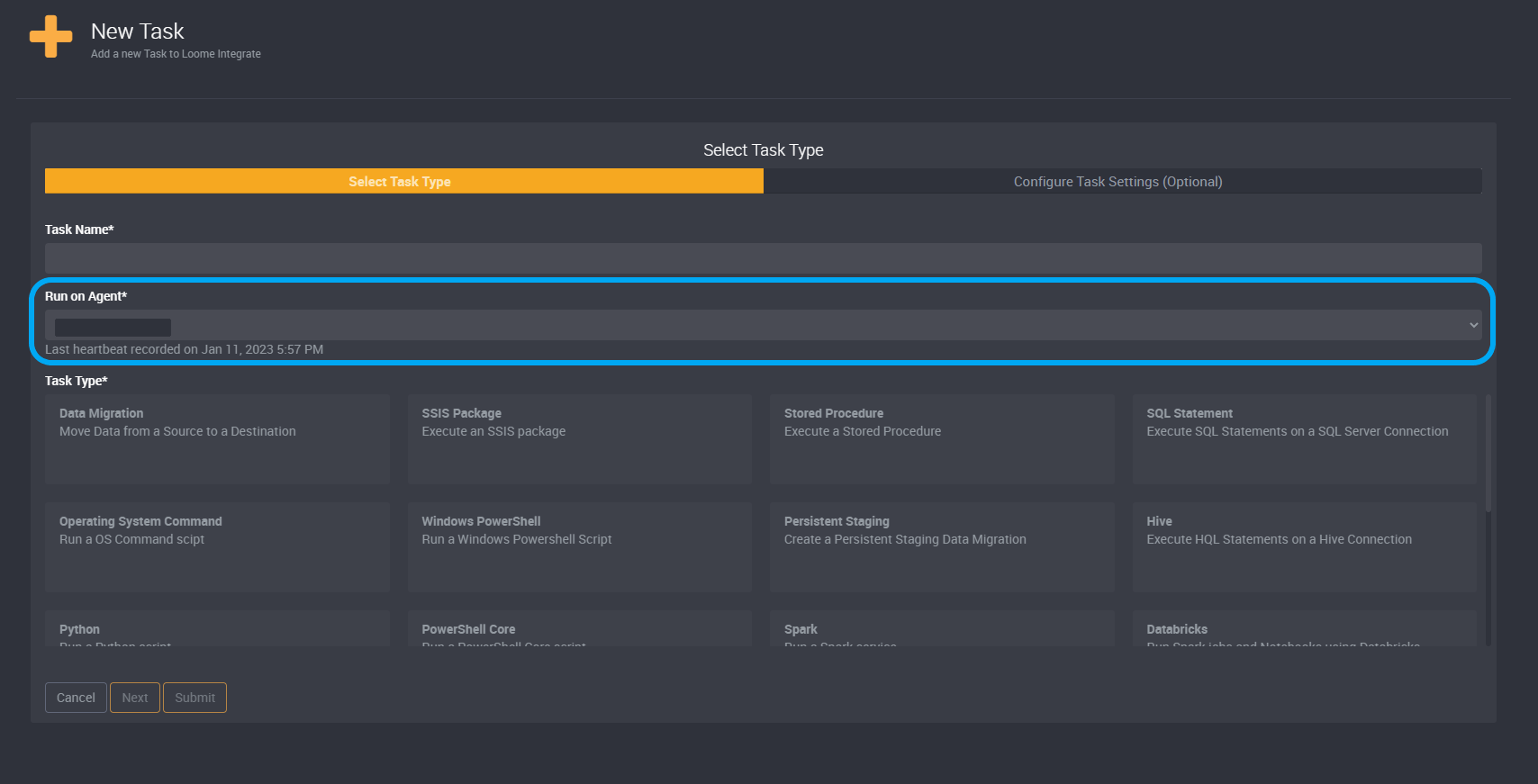Image resolution: width=1538 pixels, height=784 pixels.
Task: Go to next step with Next
Action: point(135,698)
